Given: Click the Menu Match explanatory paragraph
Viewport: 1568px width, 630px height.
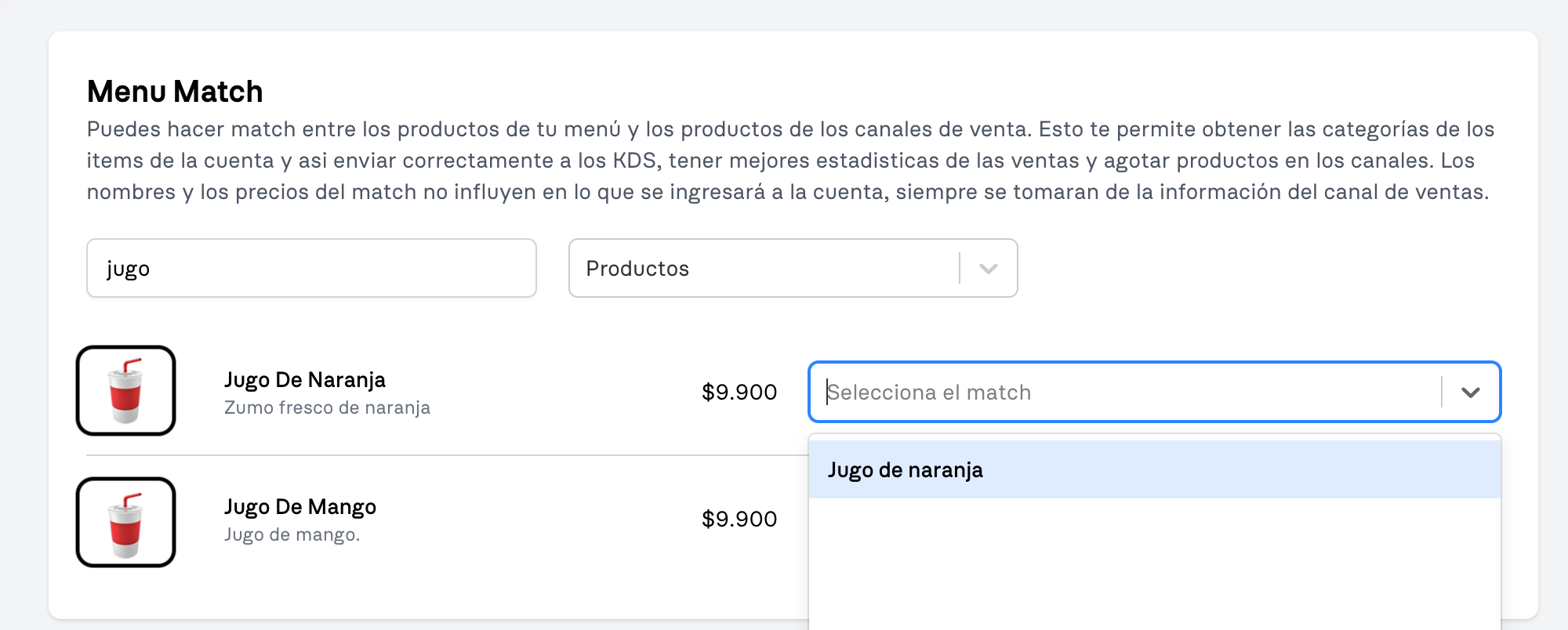Looking at the screenshot, I should point(790,161).
